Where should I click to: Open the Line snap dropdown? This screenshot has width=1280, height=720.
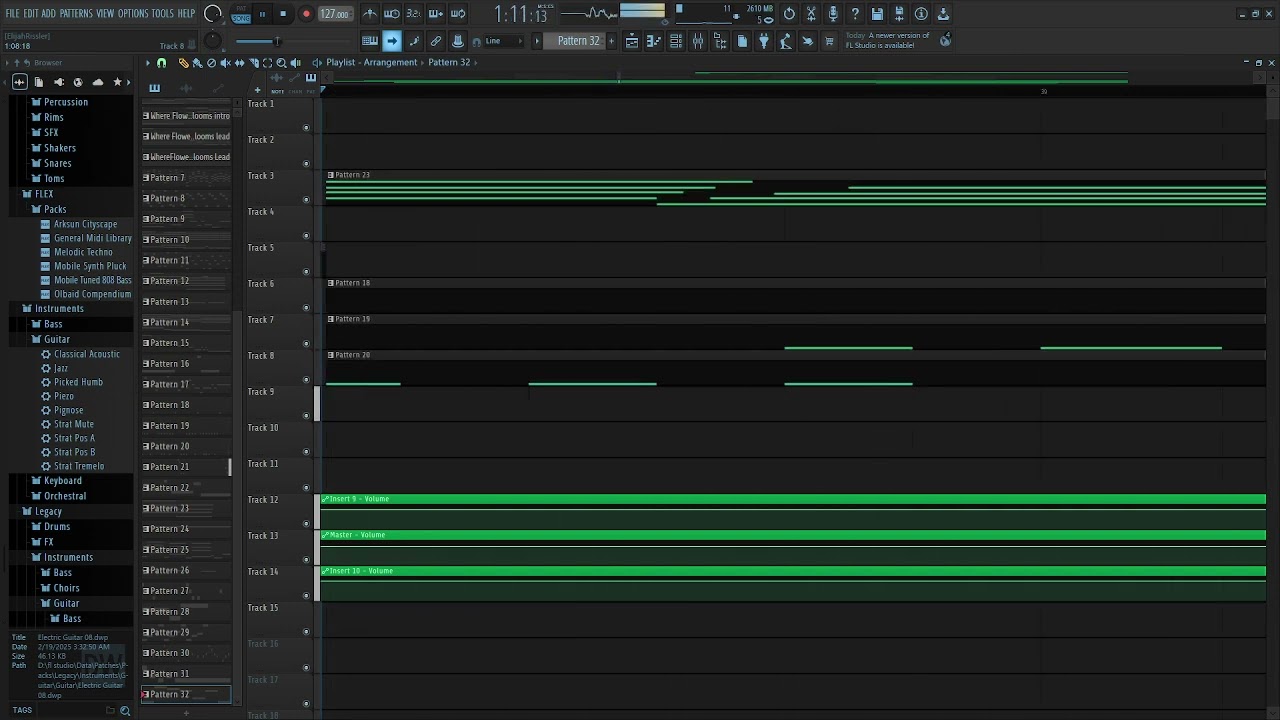click(x=503, y=41)
